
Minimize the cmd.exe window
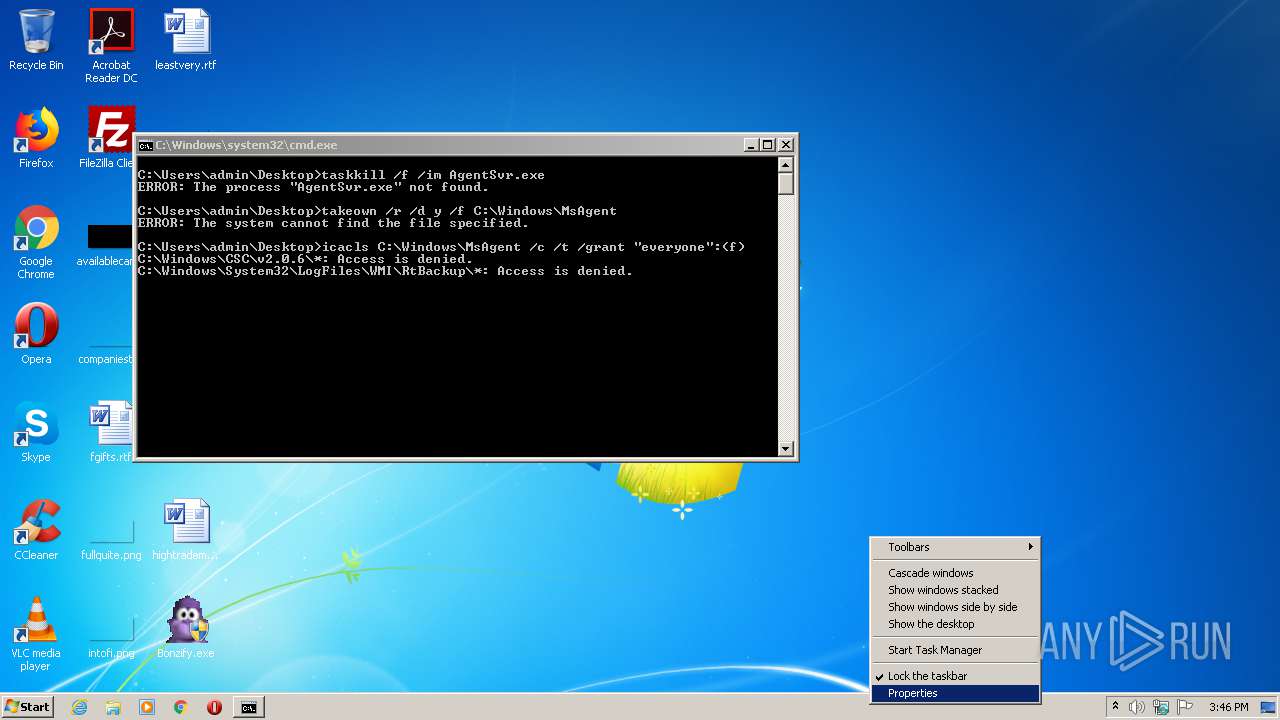pos(751,145)
